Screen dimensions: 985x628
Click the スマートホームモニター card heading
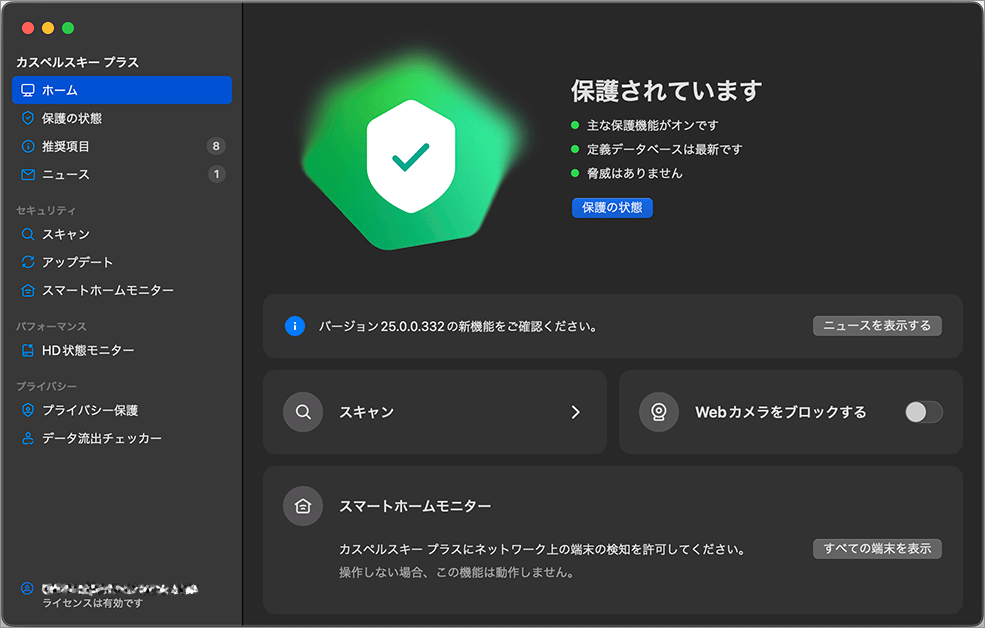pyautogui.click(x=415, y=506)
